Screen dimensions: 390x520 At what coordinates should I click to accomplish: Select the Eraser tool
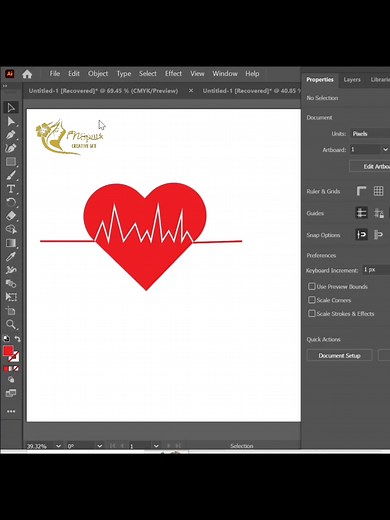(x=11, y=216)
